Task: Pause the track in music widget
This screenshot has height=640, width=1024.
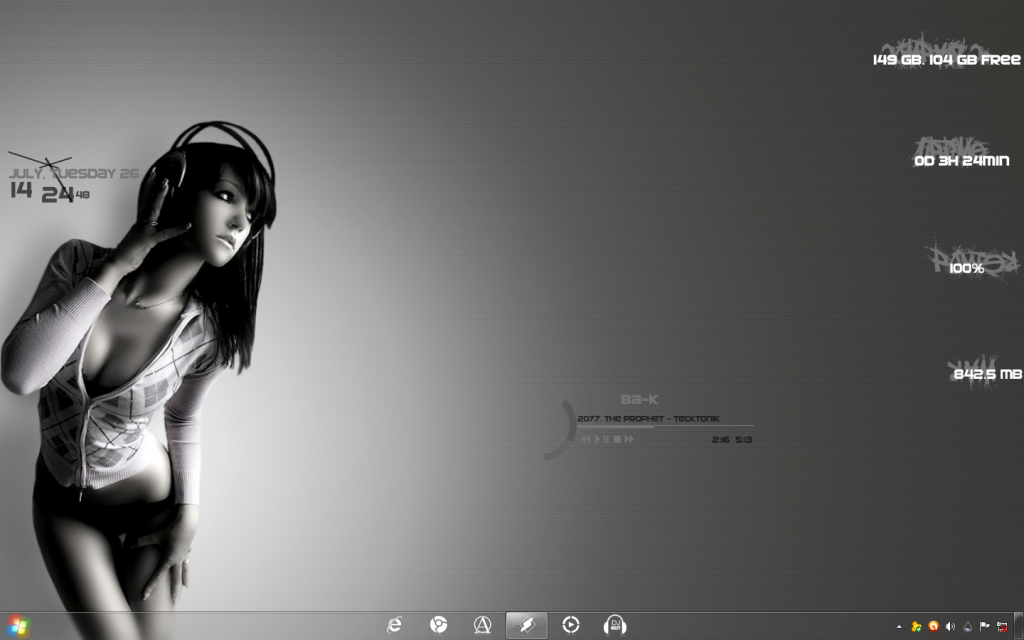Action: [x=606, y=439]
